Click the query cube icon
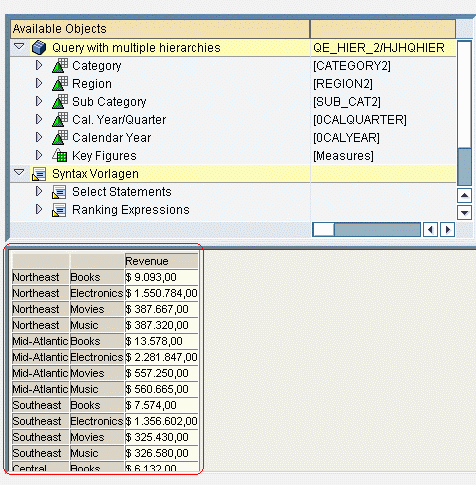The image size is (476, 485). coord(39,48)
